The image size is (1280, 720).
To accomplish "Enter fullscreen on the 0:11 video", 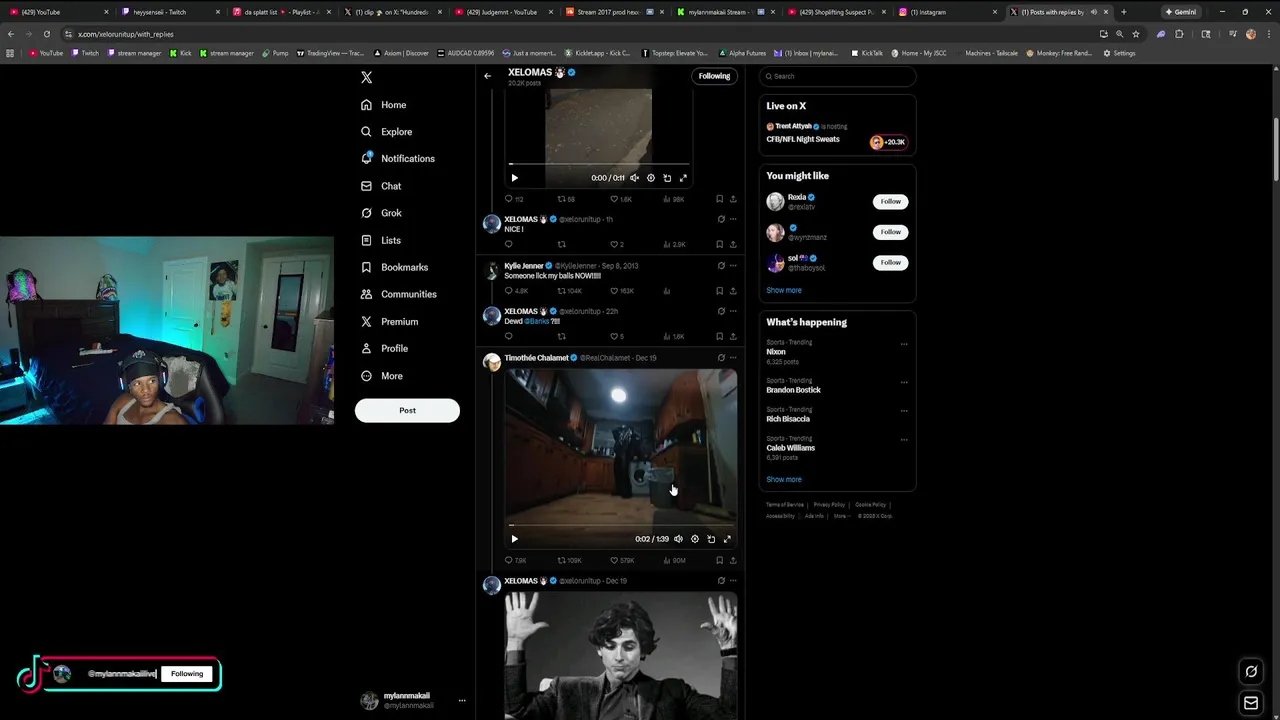I will 683,178.
